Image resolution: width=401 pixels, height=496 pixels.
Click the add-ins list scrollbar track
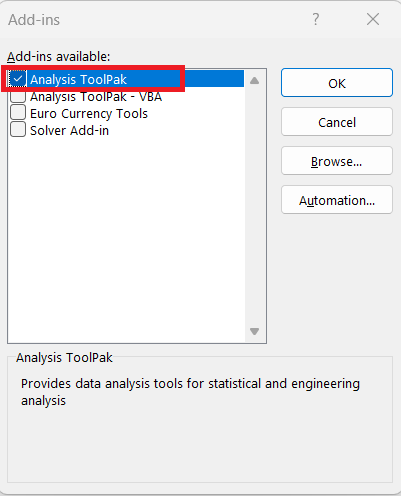pyautogui.click(x=254, y=206)
